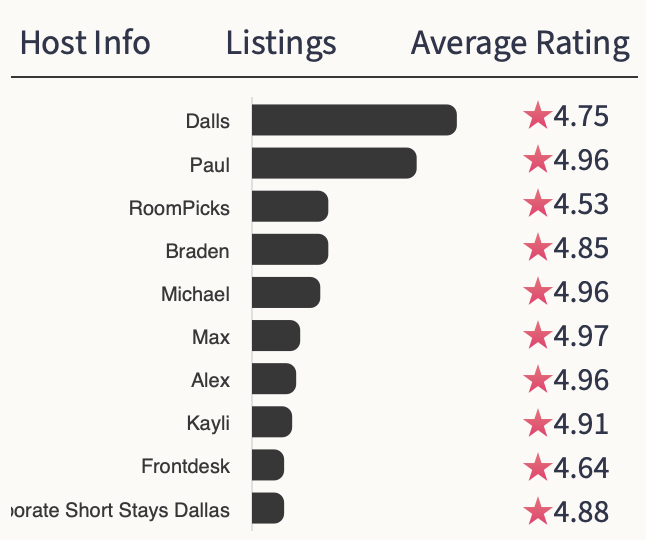The image size is (646, 540).
Task: Click the star beside Braden's 4.85 rating
Action: (x=537, y=247)
